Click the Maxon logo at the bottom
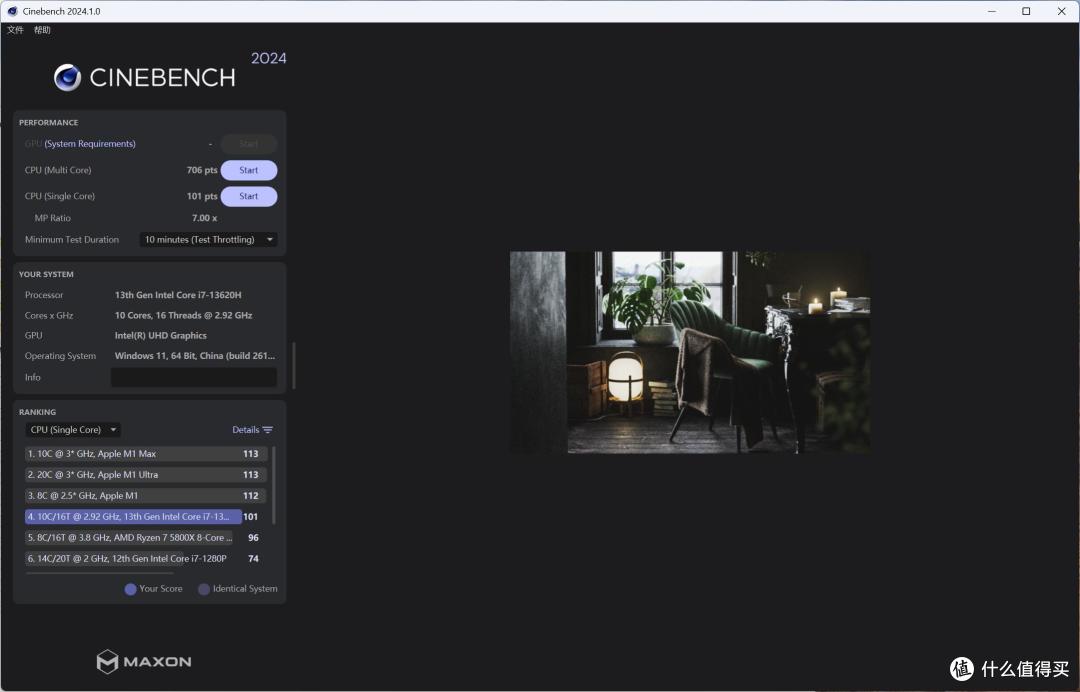The height and width of the screenshot is (692, 1080). point(144,662)
